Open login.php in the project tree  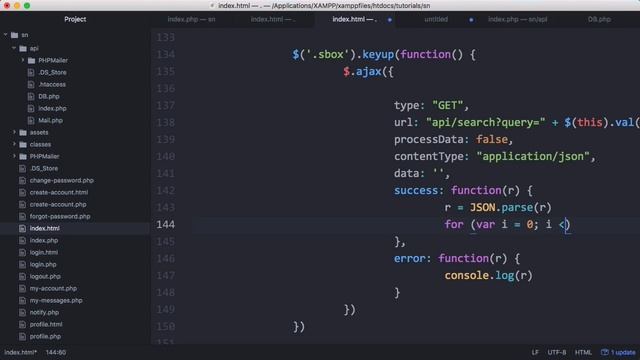pyautogui.click(x=43, y=264)
